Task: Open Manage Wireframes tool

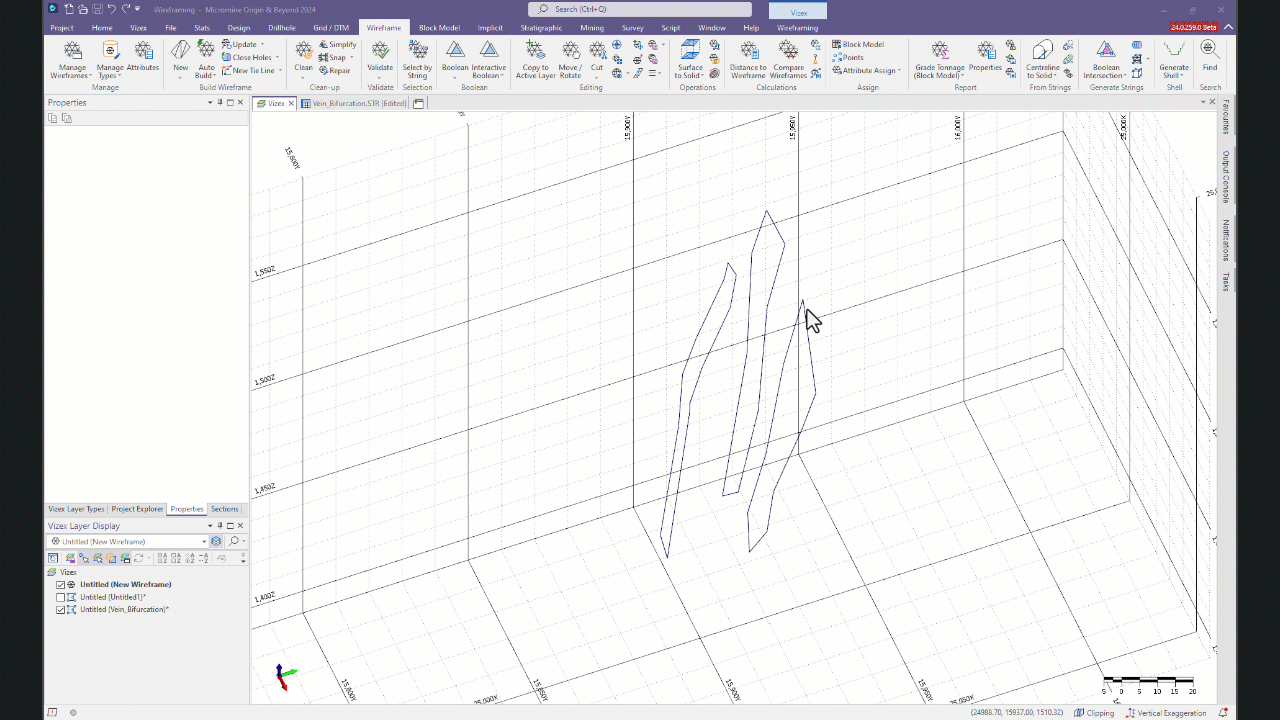Action: point(71,60)
